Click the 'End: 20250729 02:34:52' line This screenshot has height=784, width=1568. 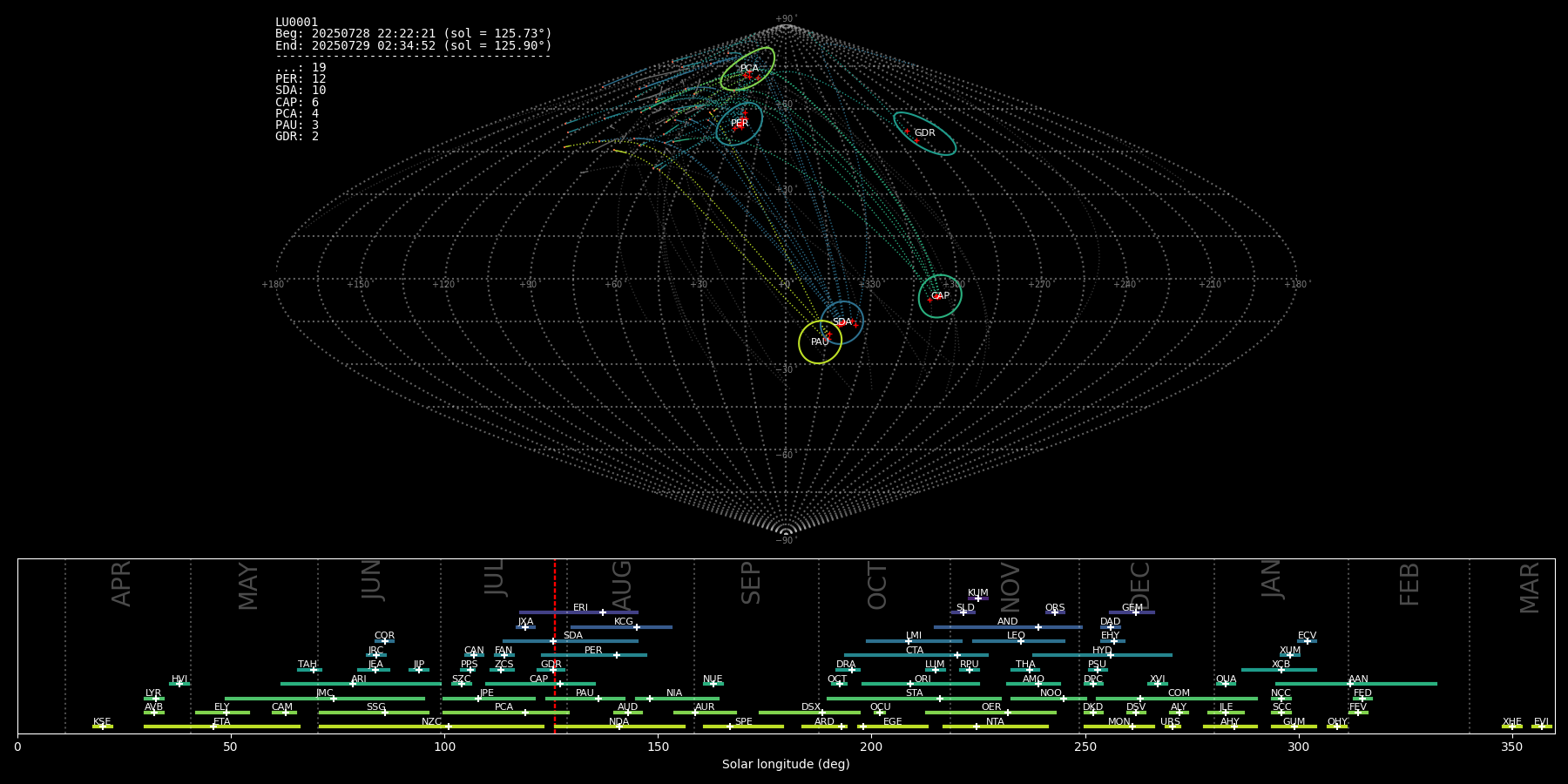pyautogui.click(x=414, y=45)
